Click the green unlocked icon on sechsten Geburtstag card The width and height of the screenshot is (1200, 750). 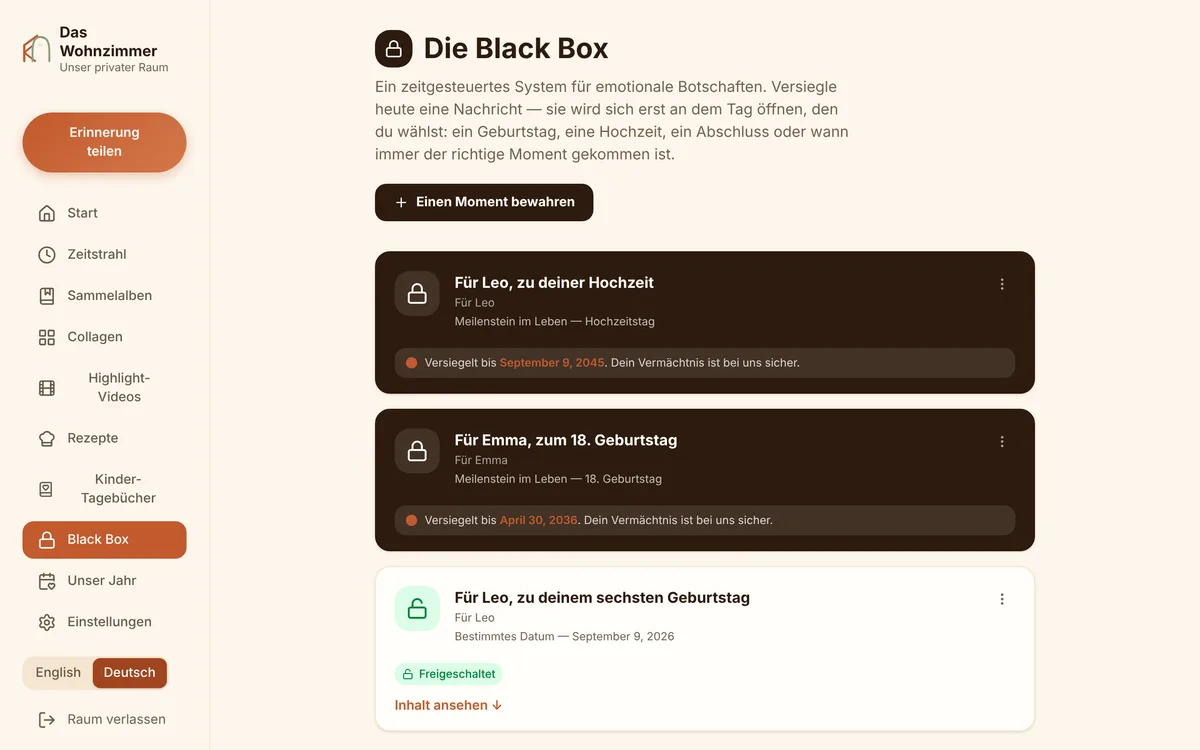coord(417,608)
